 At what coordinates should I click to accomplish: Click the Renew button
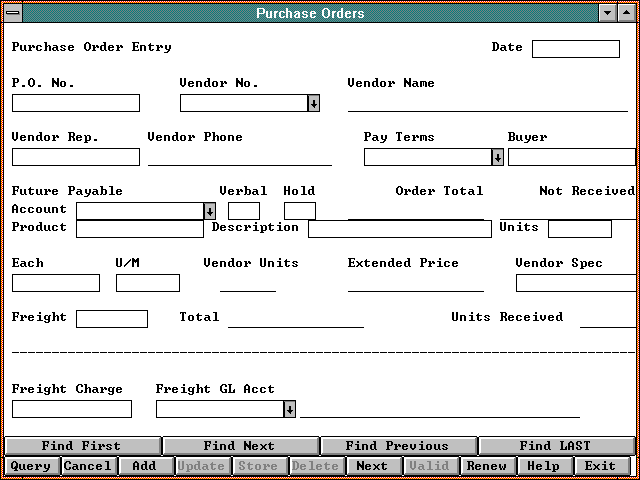coord(487,466)
